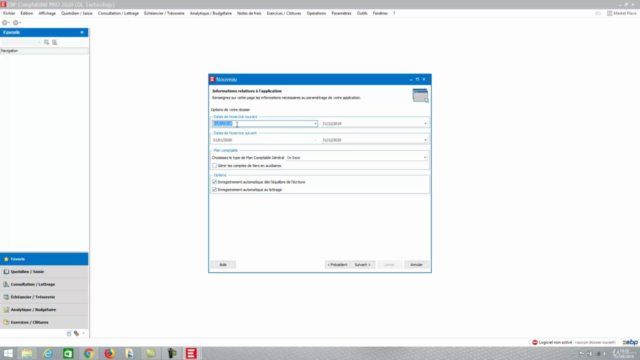This screenshot has width=640, height=360.
Task: Open the Quotidien / Saisie sidebar group
Action: pos(44,272)
